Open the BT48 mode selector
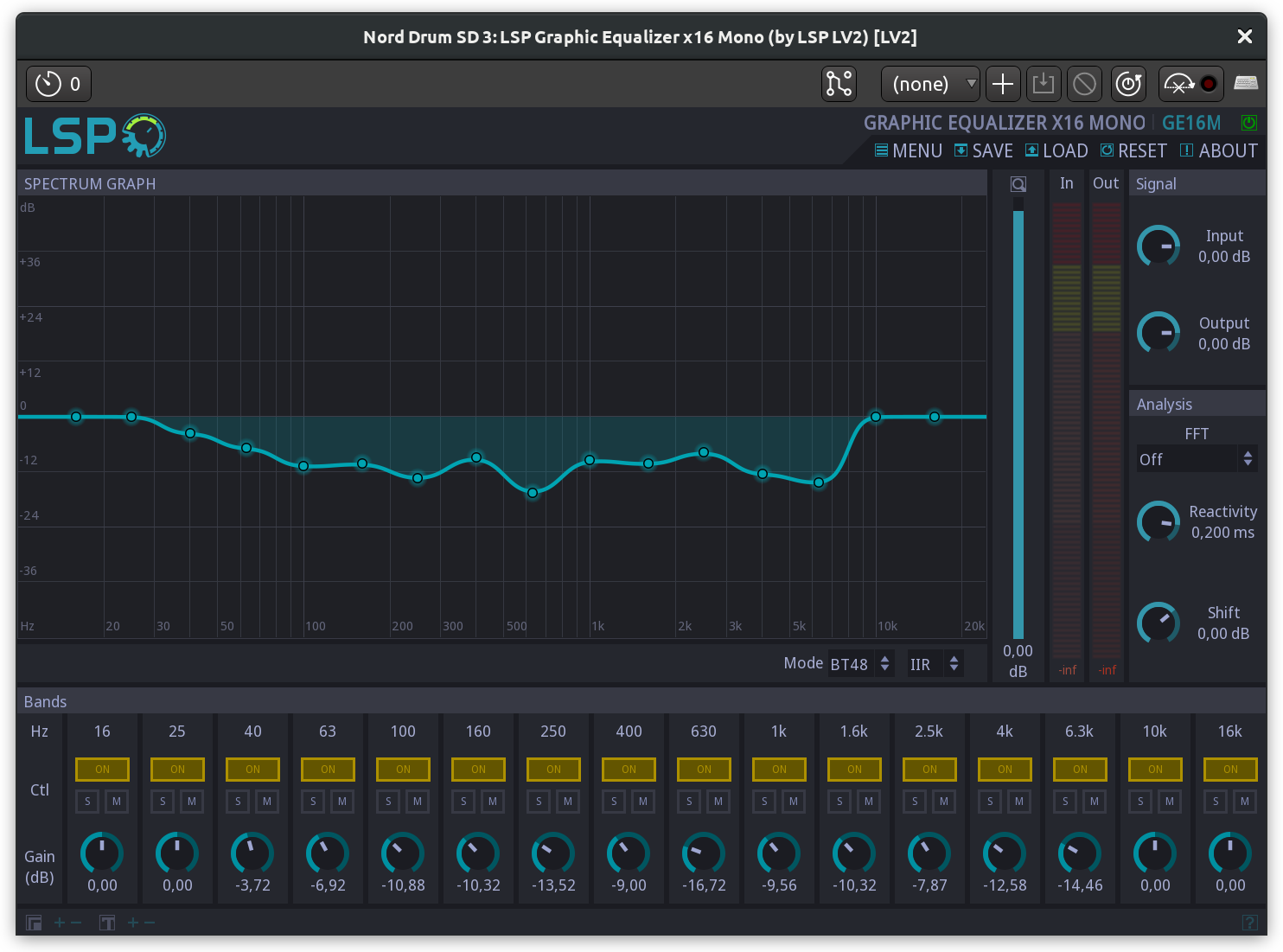The image size is (1283, 952). point(860,664)
